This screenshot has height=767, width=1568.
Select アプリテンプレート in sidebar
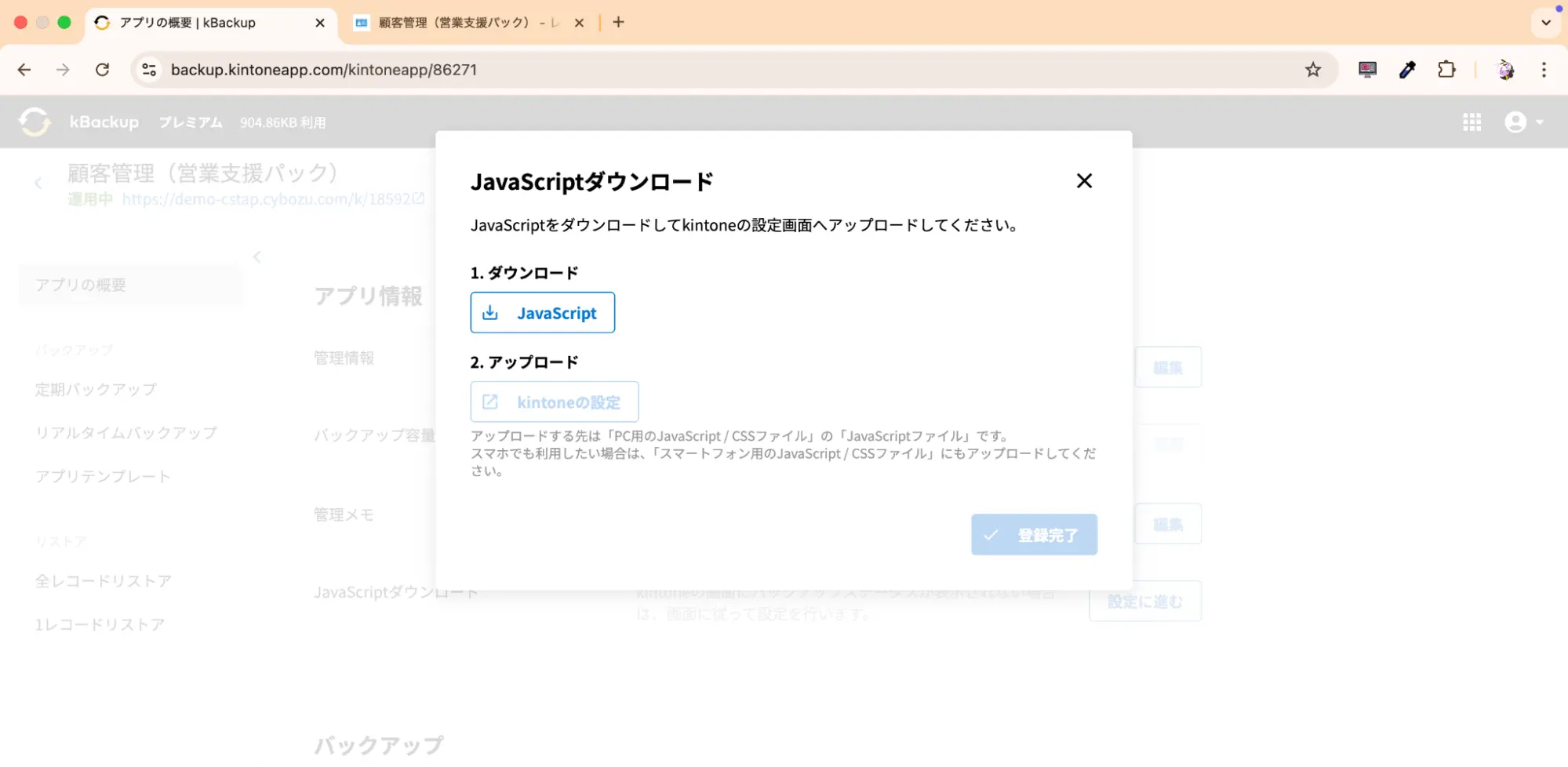(x=102, y=477)
